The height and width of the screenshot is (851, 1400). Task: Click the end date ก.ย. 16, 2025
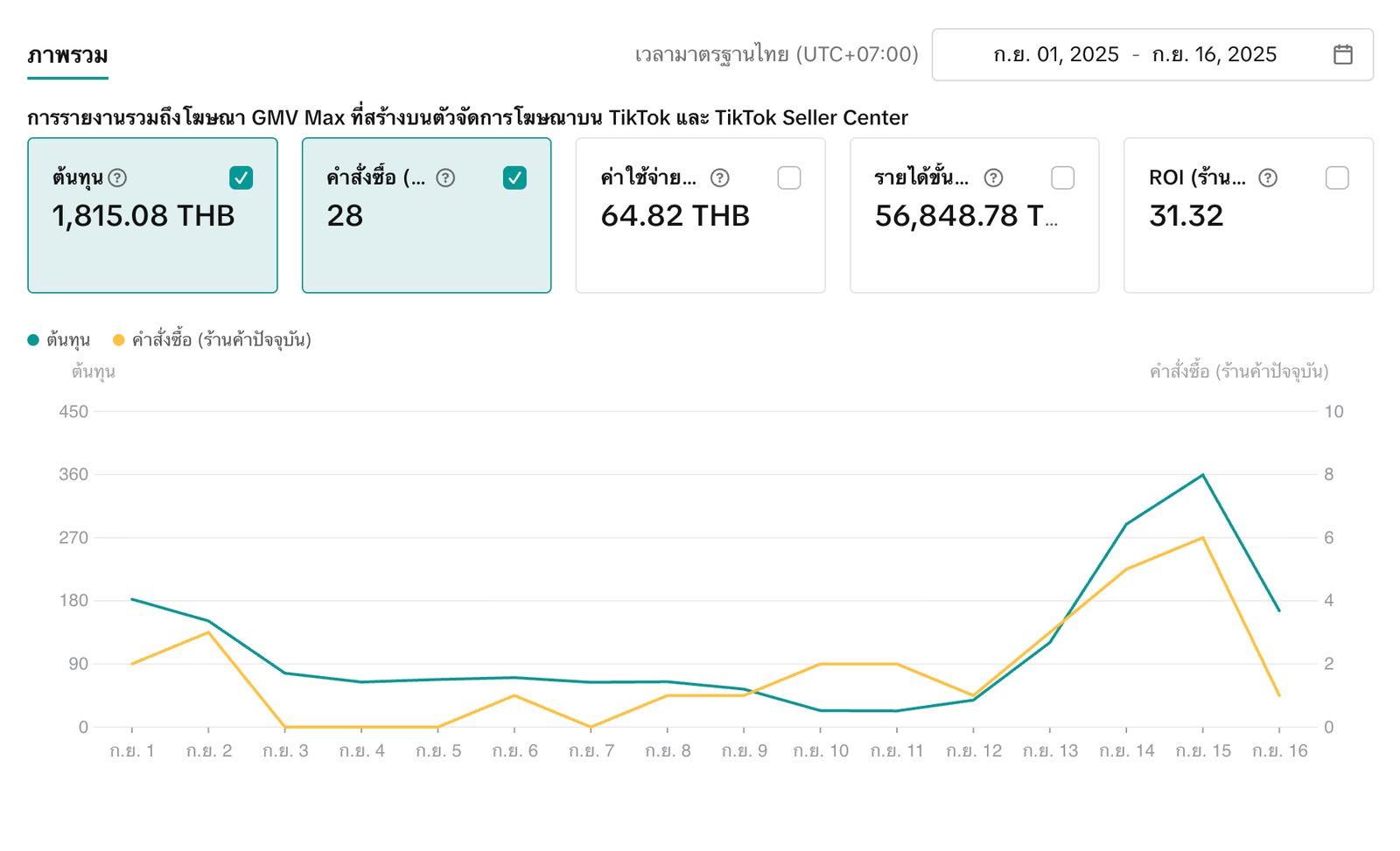1214,54
